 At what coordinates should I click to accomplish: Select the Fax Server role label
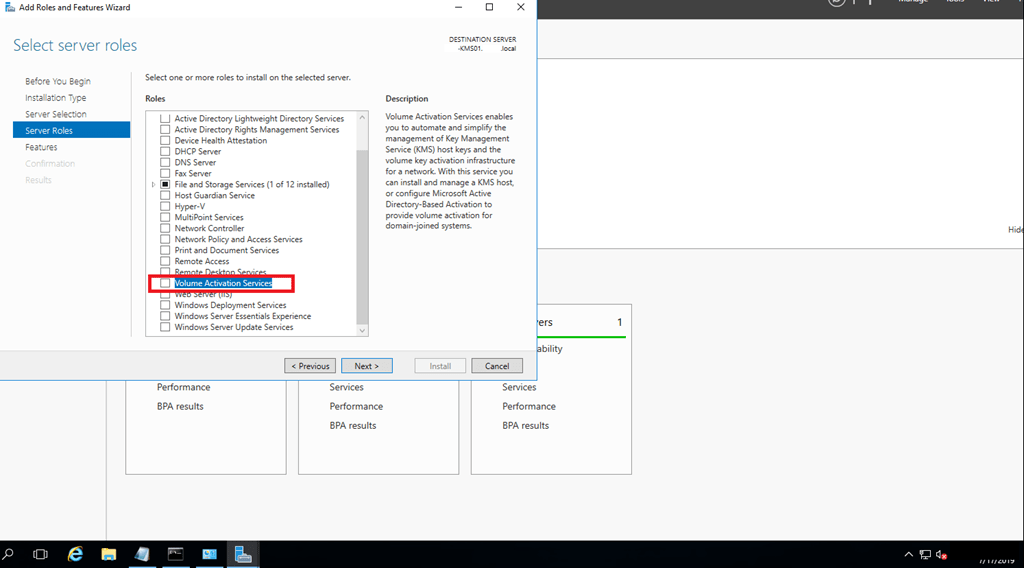[x=193, y=173]
